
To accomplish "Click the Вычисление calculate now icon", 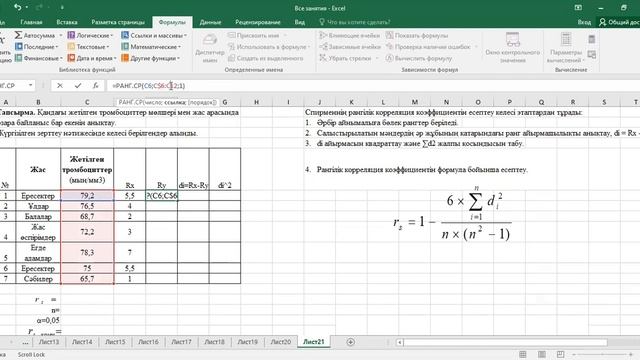I will tap(591, 39).
